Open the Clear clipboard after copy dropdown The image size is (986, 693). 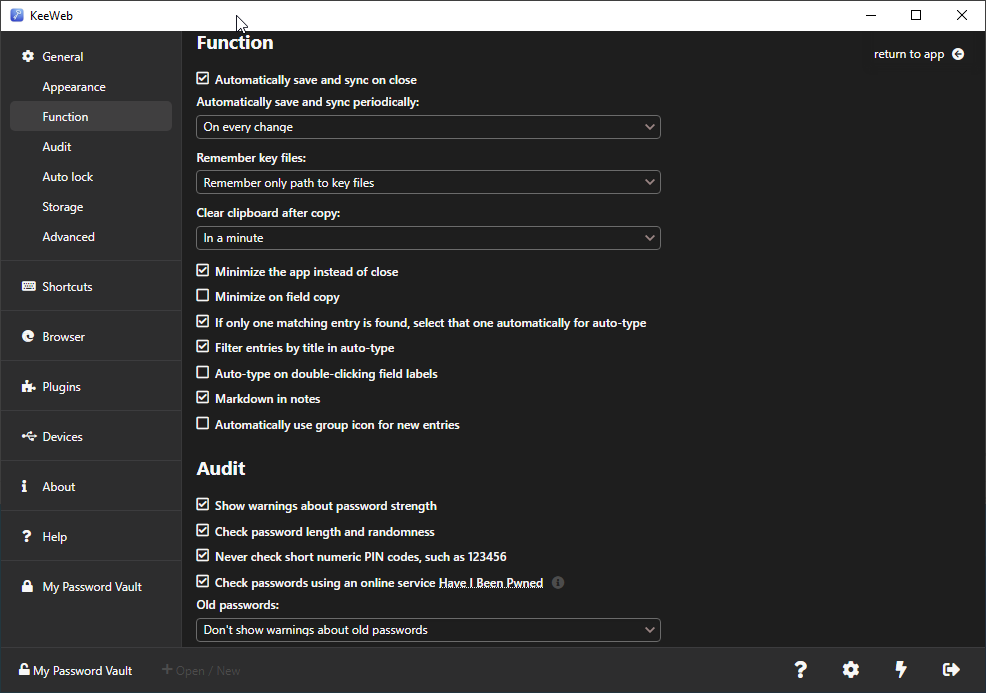click(428, 238)
